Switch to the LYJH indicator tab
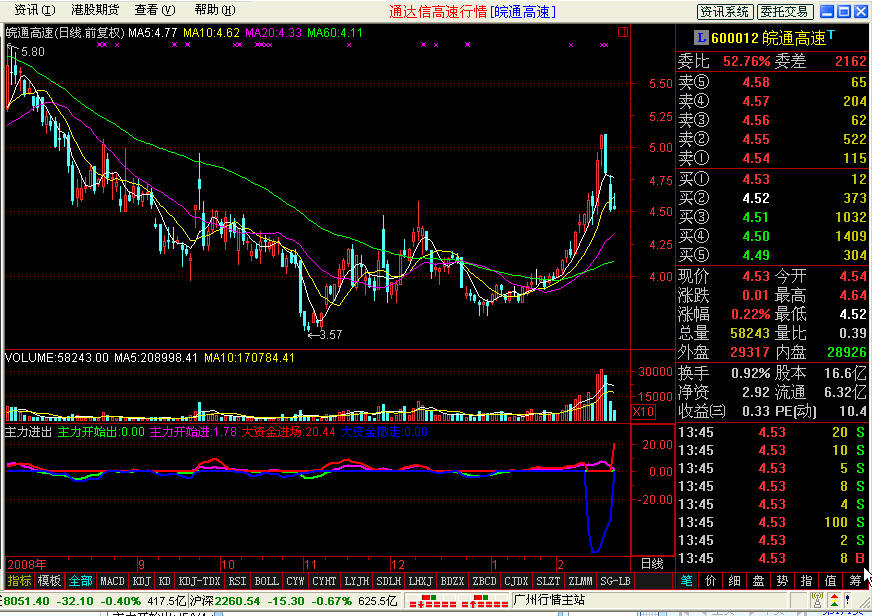This screenshot has height=616, width=872. (356, 581)
